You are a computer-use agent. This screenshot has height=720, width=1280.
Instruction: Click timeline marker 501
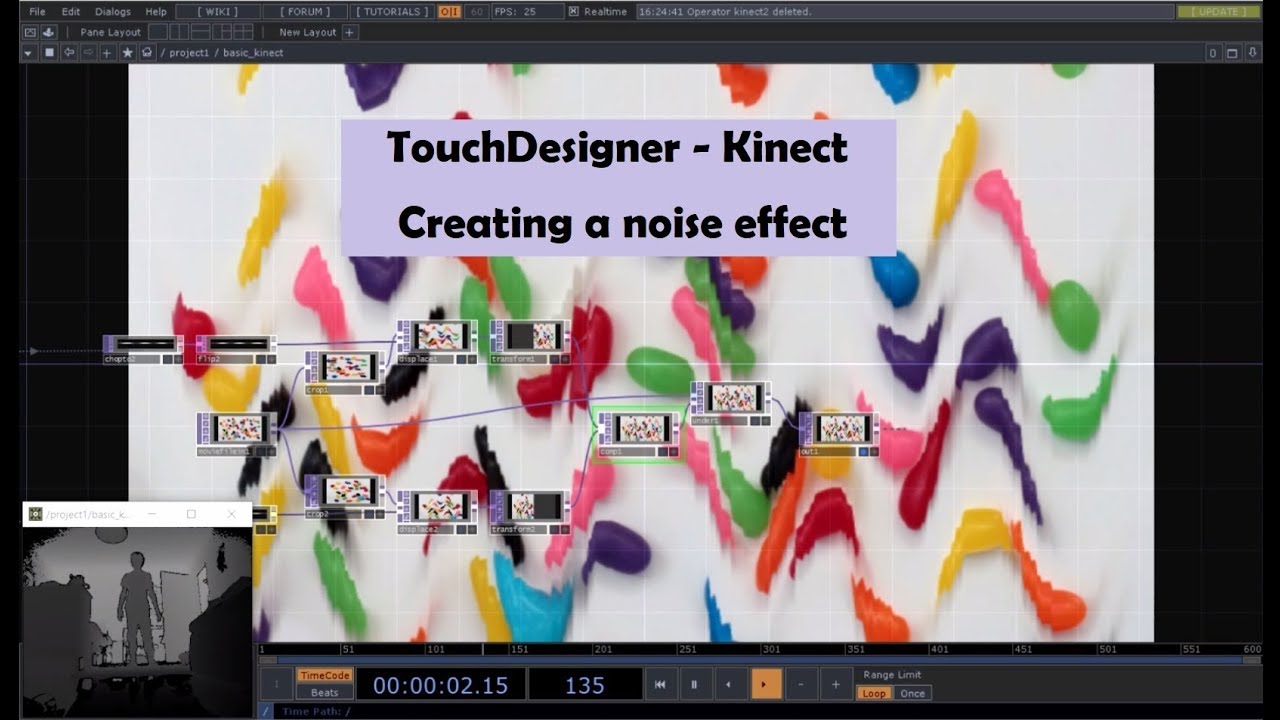[1107, 650]
